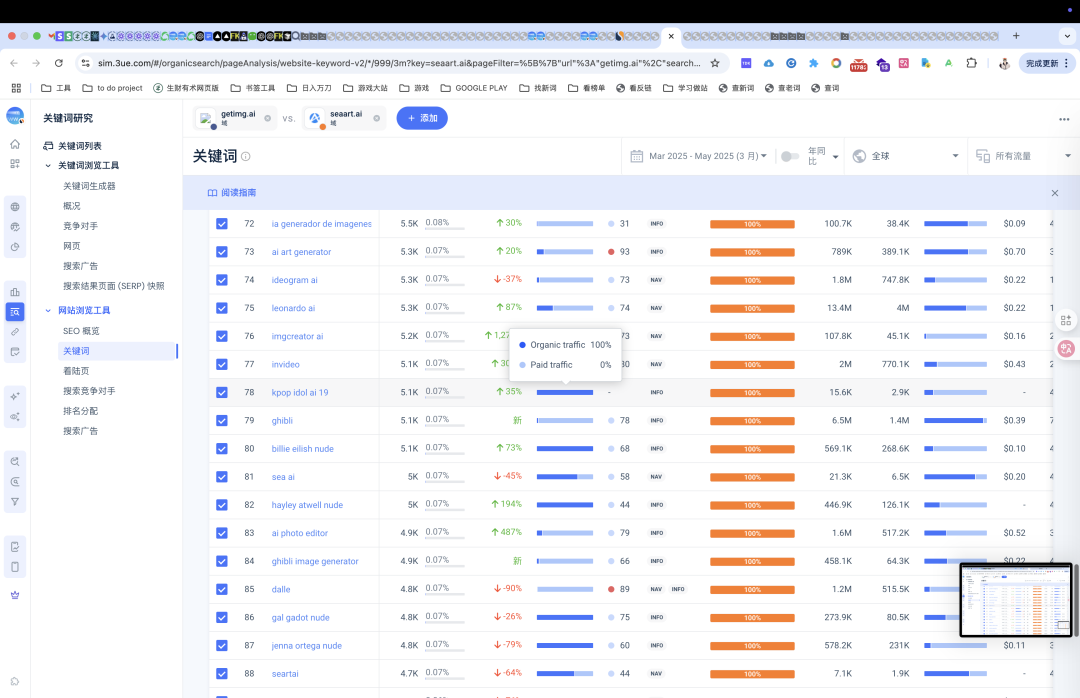This screenshot has height=698, width=1080.
Task: Uncheck the invideo row checkbox
Action: click(x=222, y=365)
